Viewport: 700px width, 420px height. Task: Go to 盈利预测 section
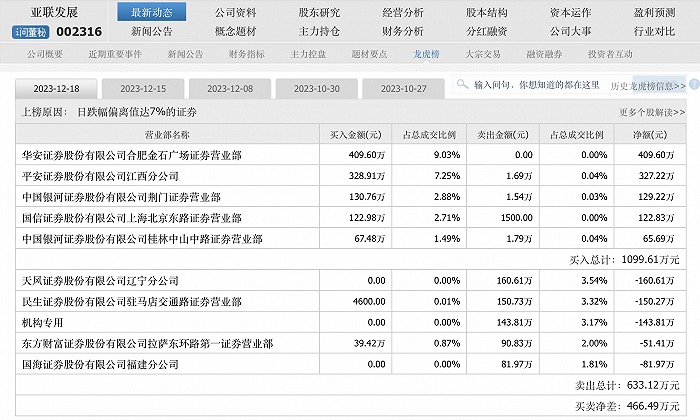[x=654, y=13]
